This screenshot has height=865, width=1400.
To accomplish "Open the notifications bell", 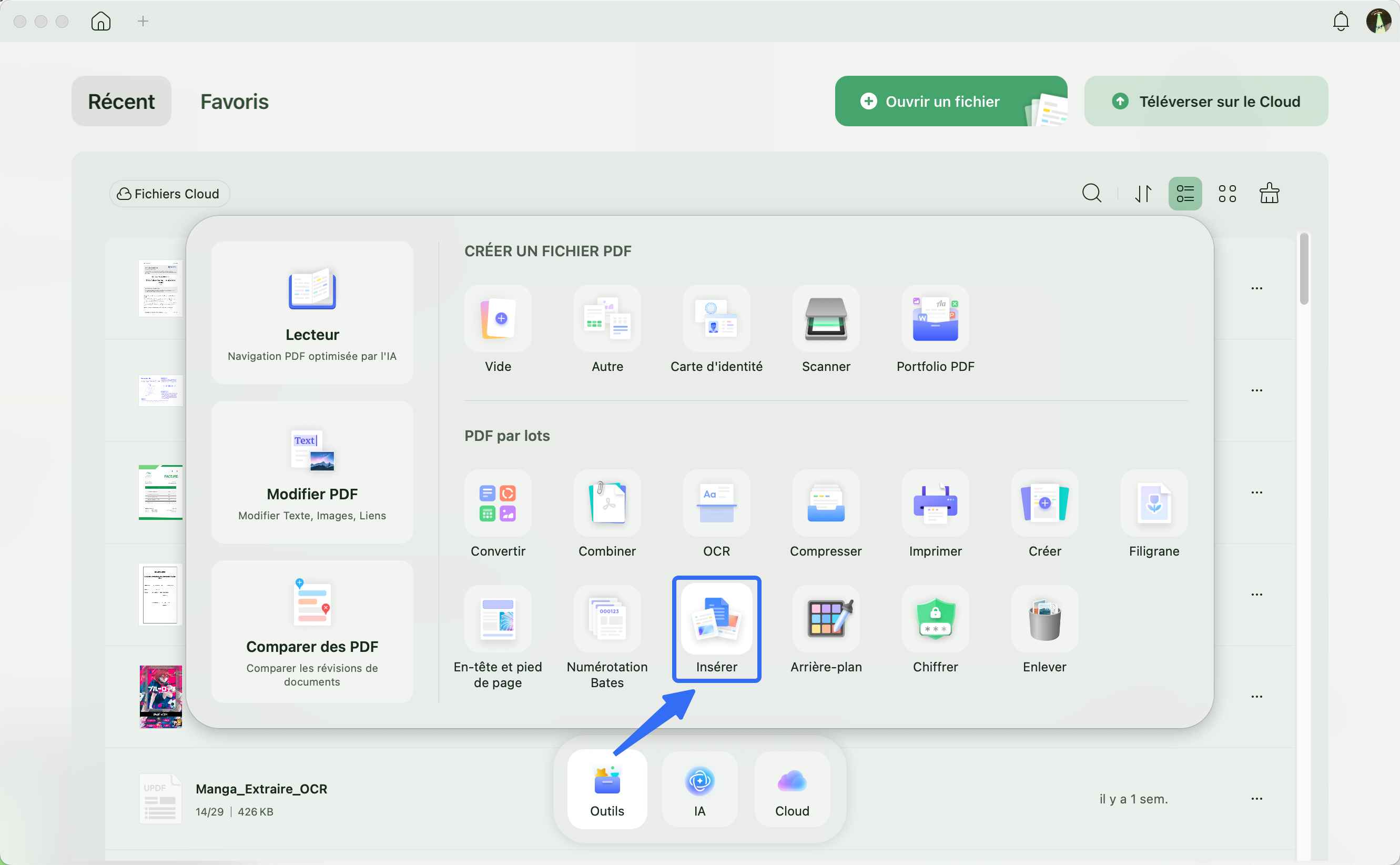I will [x=1340, y=22].
